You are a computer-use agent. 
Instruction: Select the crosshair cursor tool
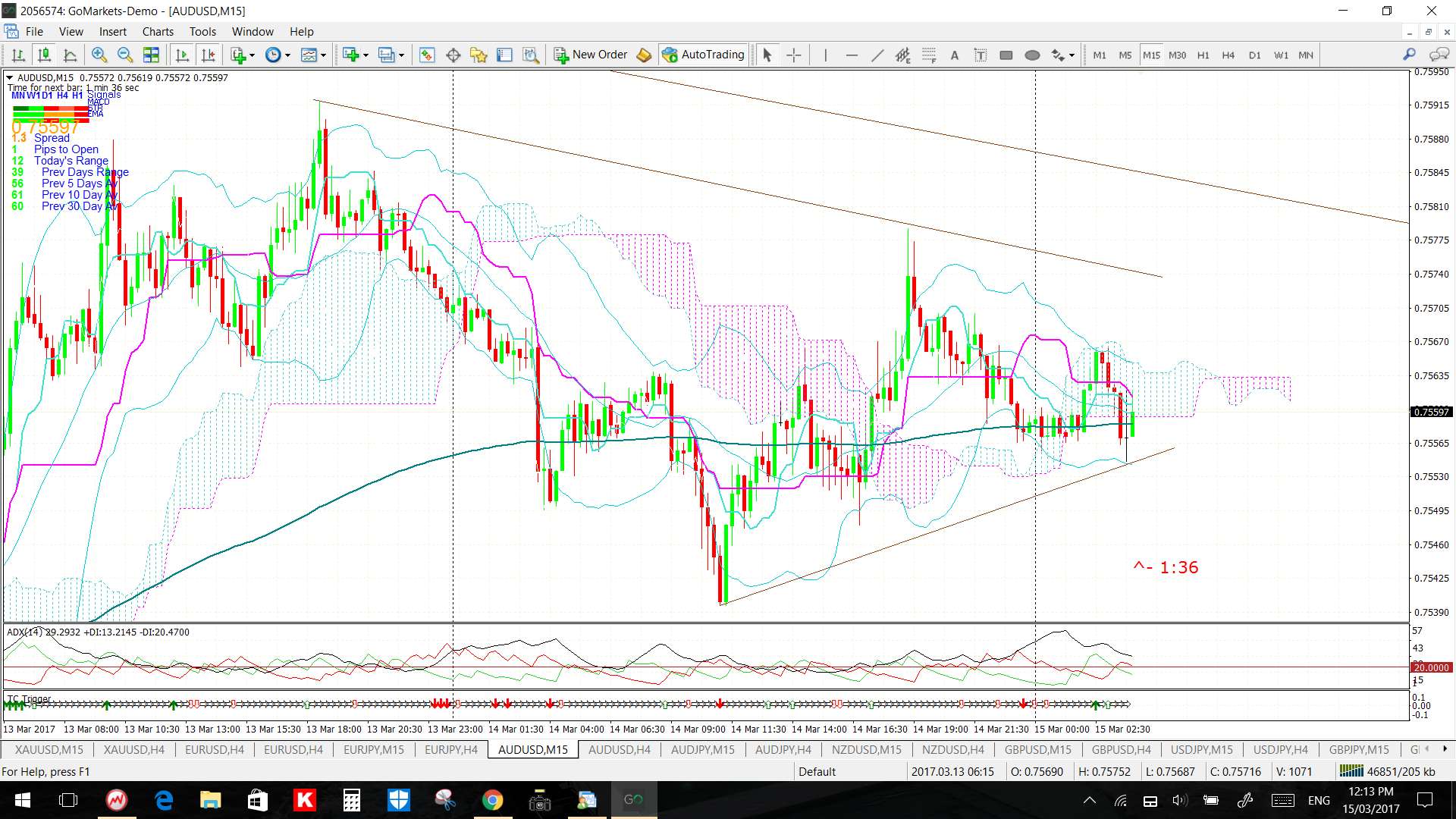point(793,55)
